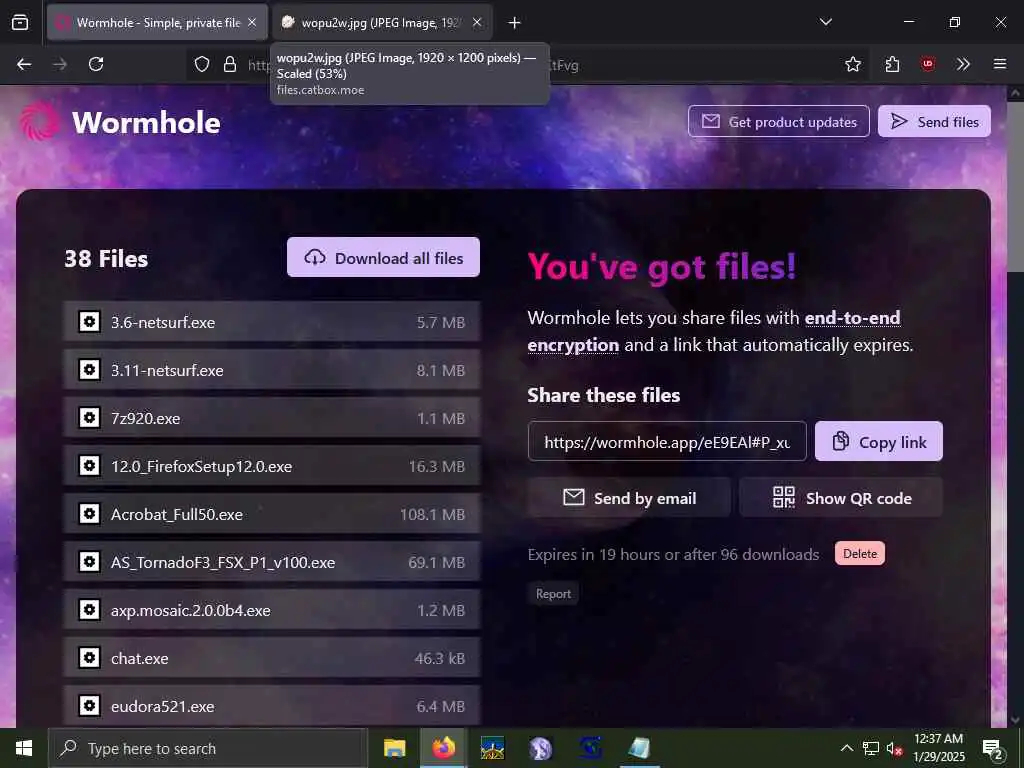Image resolution: width=1024 pixels, height=768 pixels.
Task: Send the files by email
Action: click(629, 498)
